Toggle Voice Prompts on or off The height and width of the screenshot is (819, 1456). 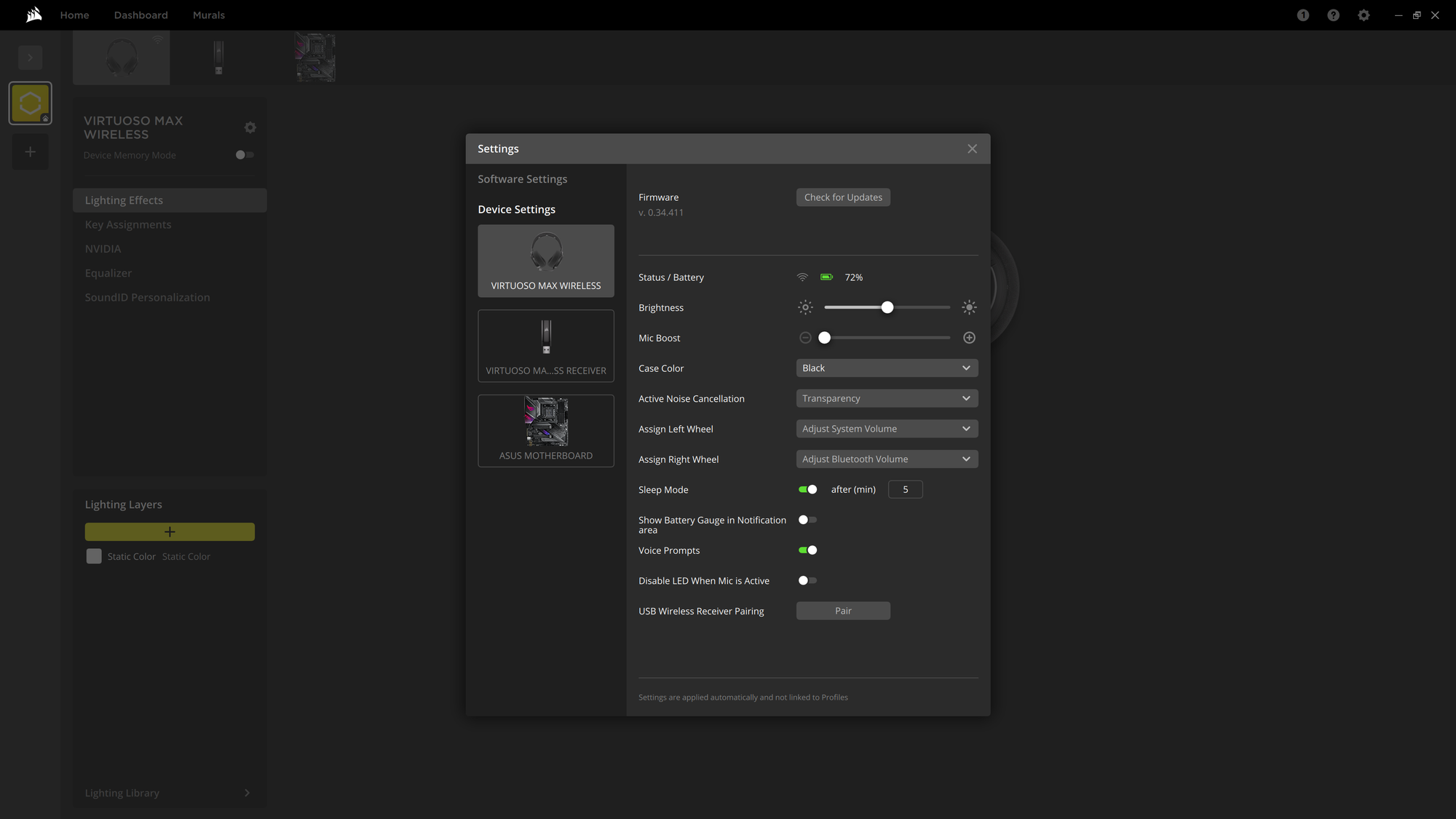(808, 550)
